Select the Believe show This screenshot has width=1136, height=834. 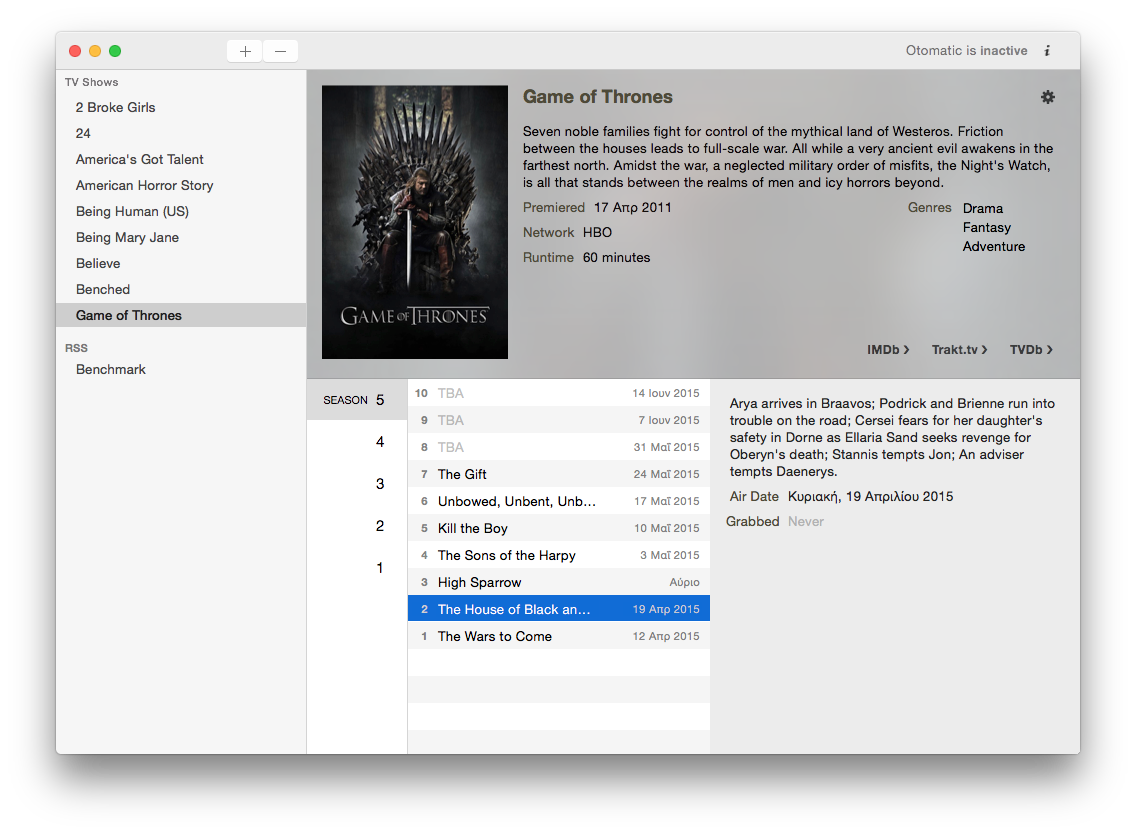point(181,264)
